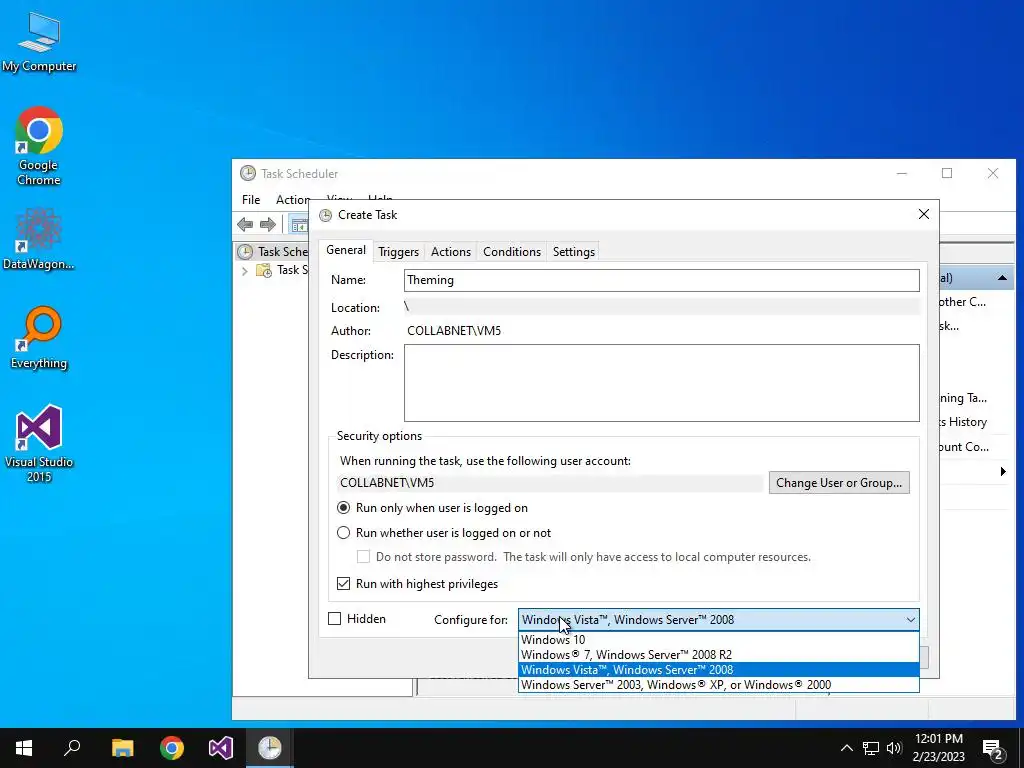
Task: Maximize the Task Scheduler window
Action: tap(947, 173)
